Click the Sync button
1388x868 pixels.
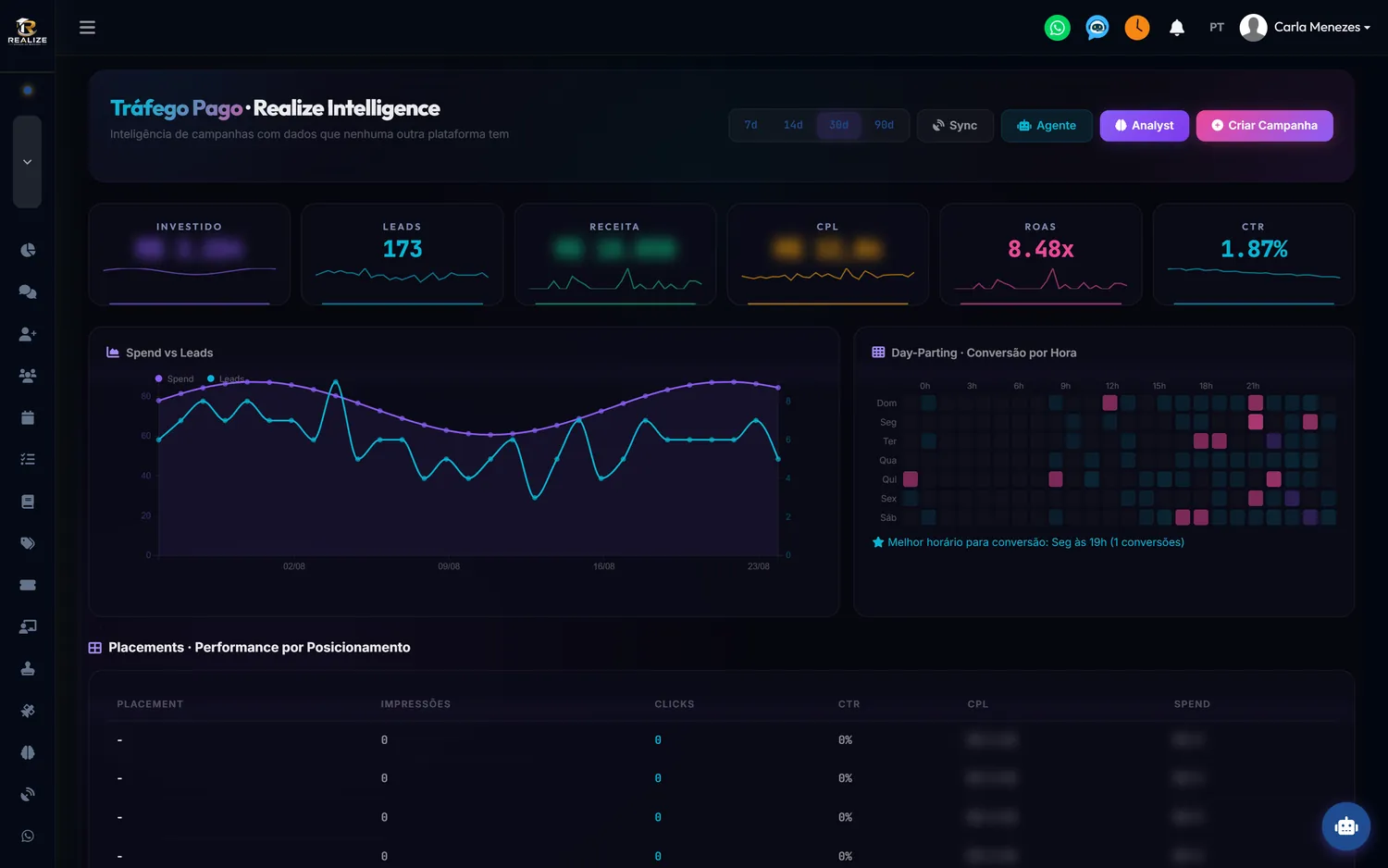955,126
